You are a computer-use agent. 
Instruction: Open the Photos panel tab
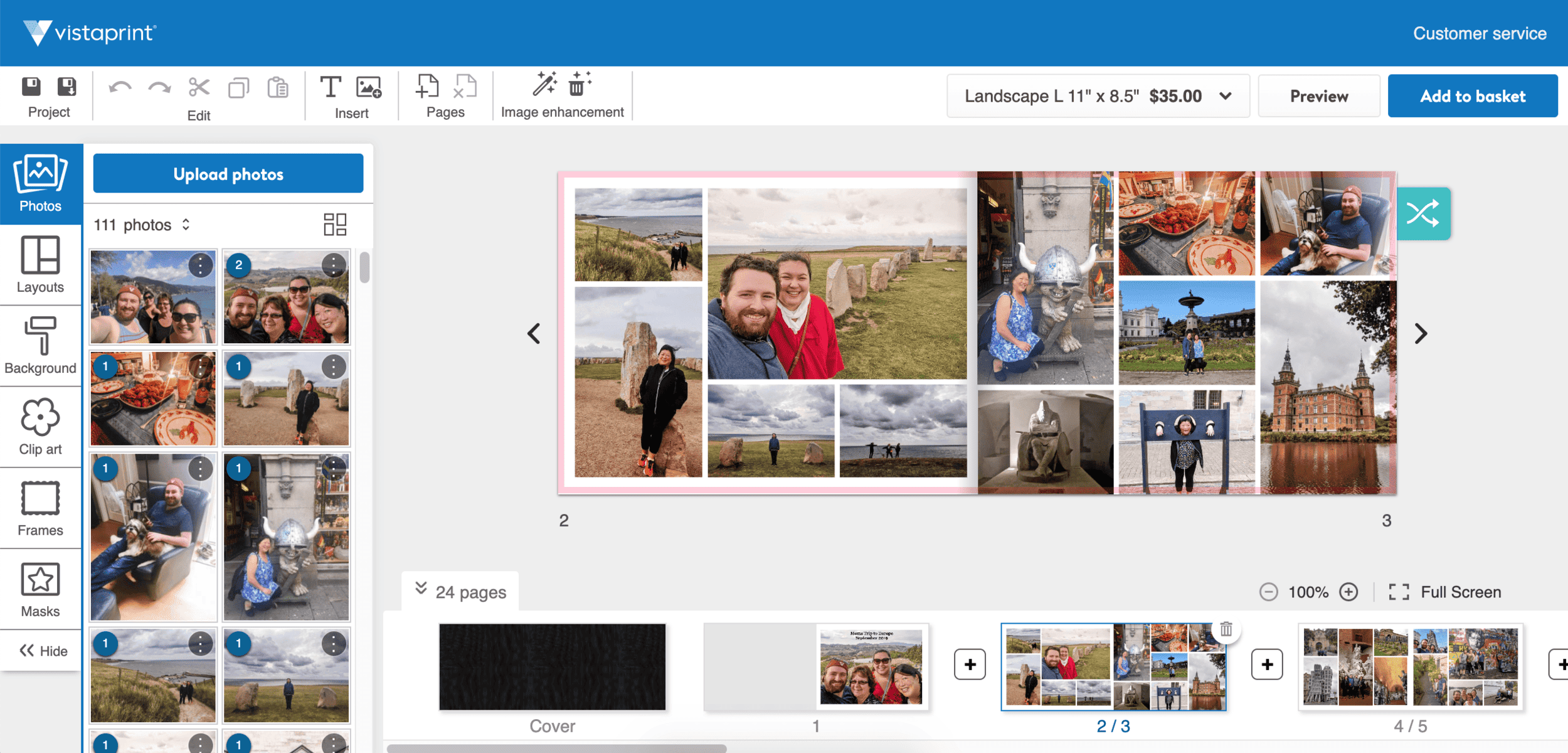point(41,184)
